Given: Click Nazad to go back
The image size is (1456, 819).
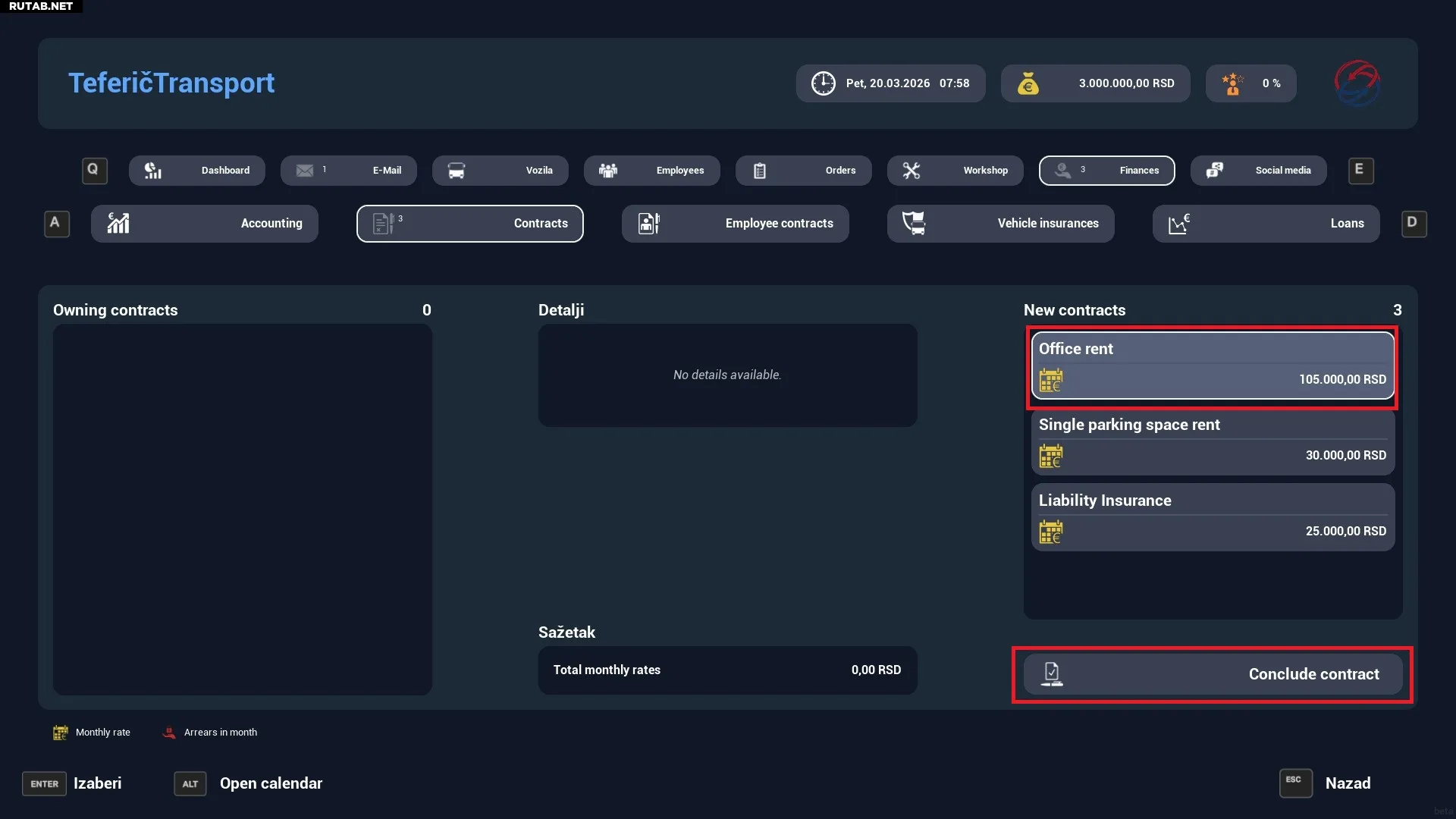Looking at the screenshot, I should [1347, 783].
